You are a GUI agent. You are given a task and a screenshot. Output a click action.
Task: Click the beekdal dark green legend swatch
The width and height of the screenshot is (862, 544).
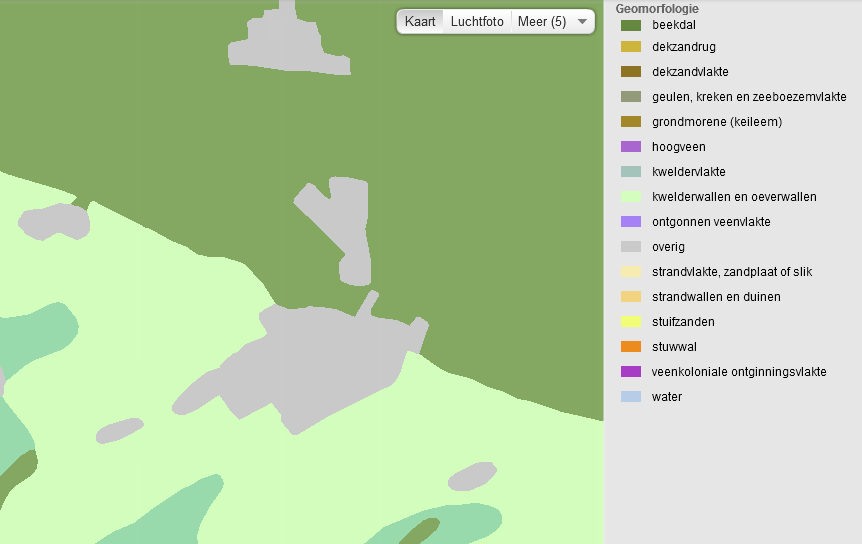tap(630, 25)
